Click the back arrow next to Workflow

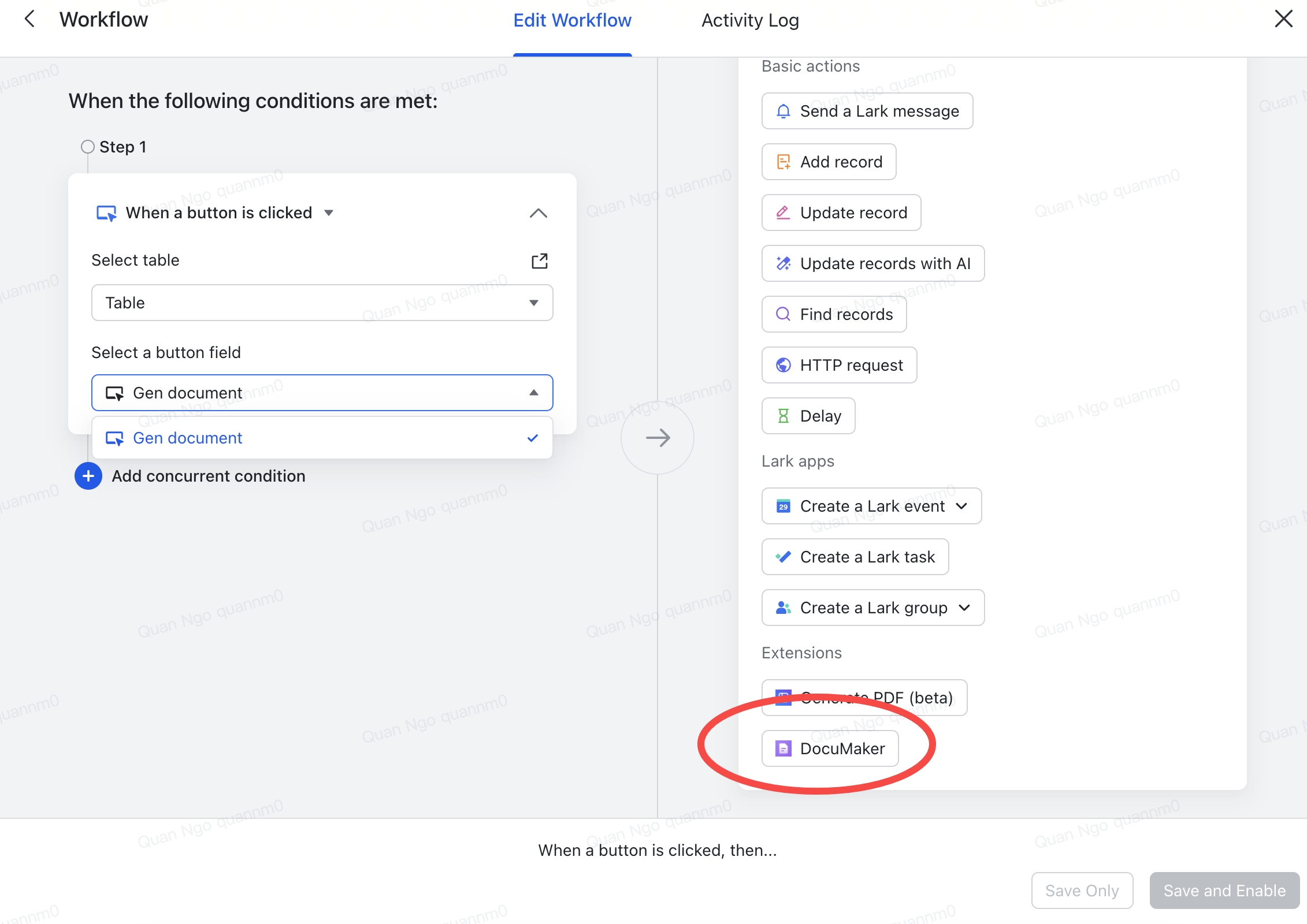pos(30,20)
